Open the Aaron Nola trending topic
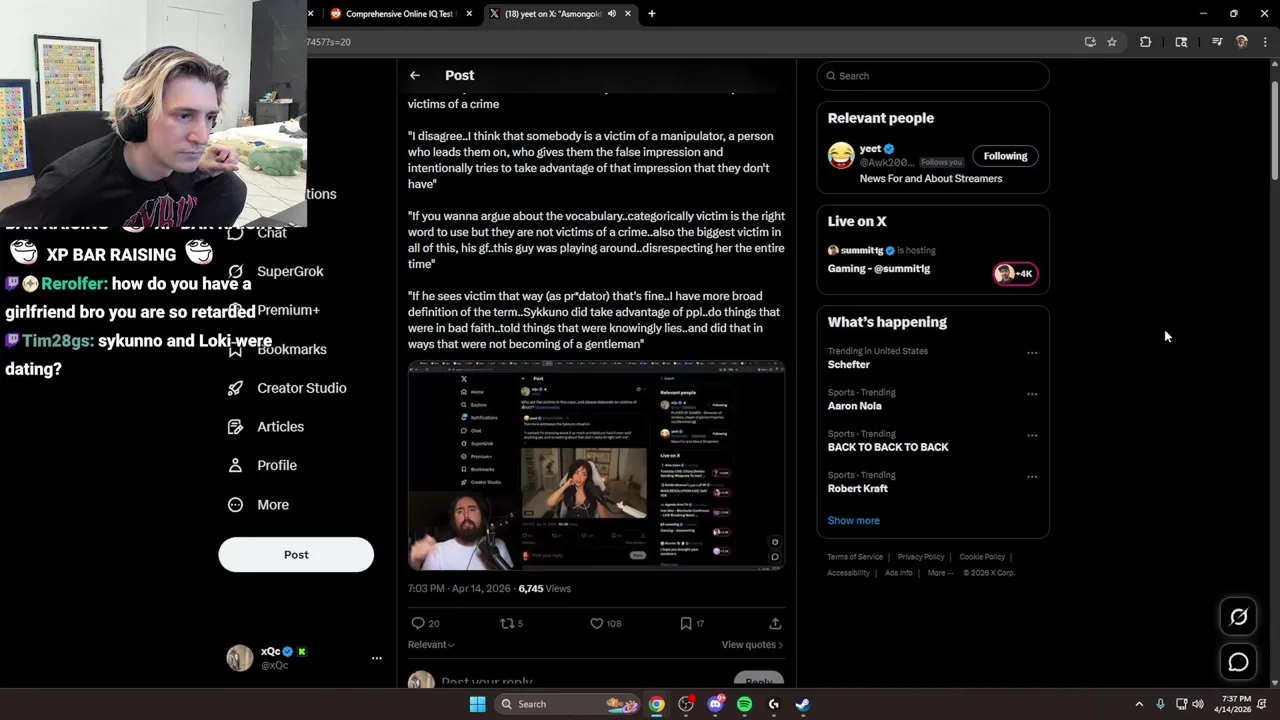The image size is (1280, 720). 854,406
